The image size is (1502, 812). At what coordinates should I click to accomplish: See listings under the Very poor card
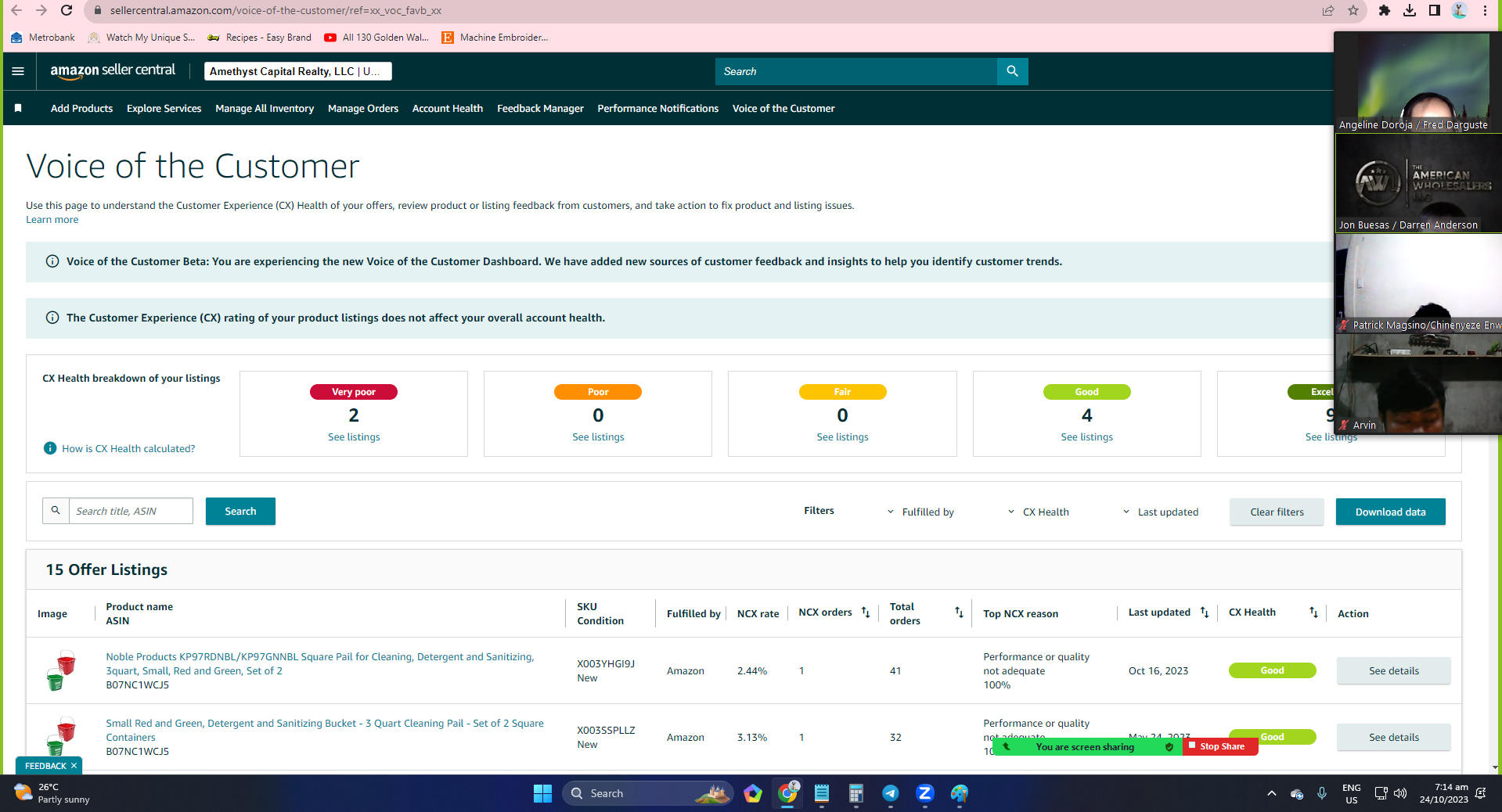(x=354, y=437)
